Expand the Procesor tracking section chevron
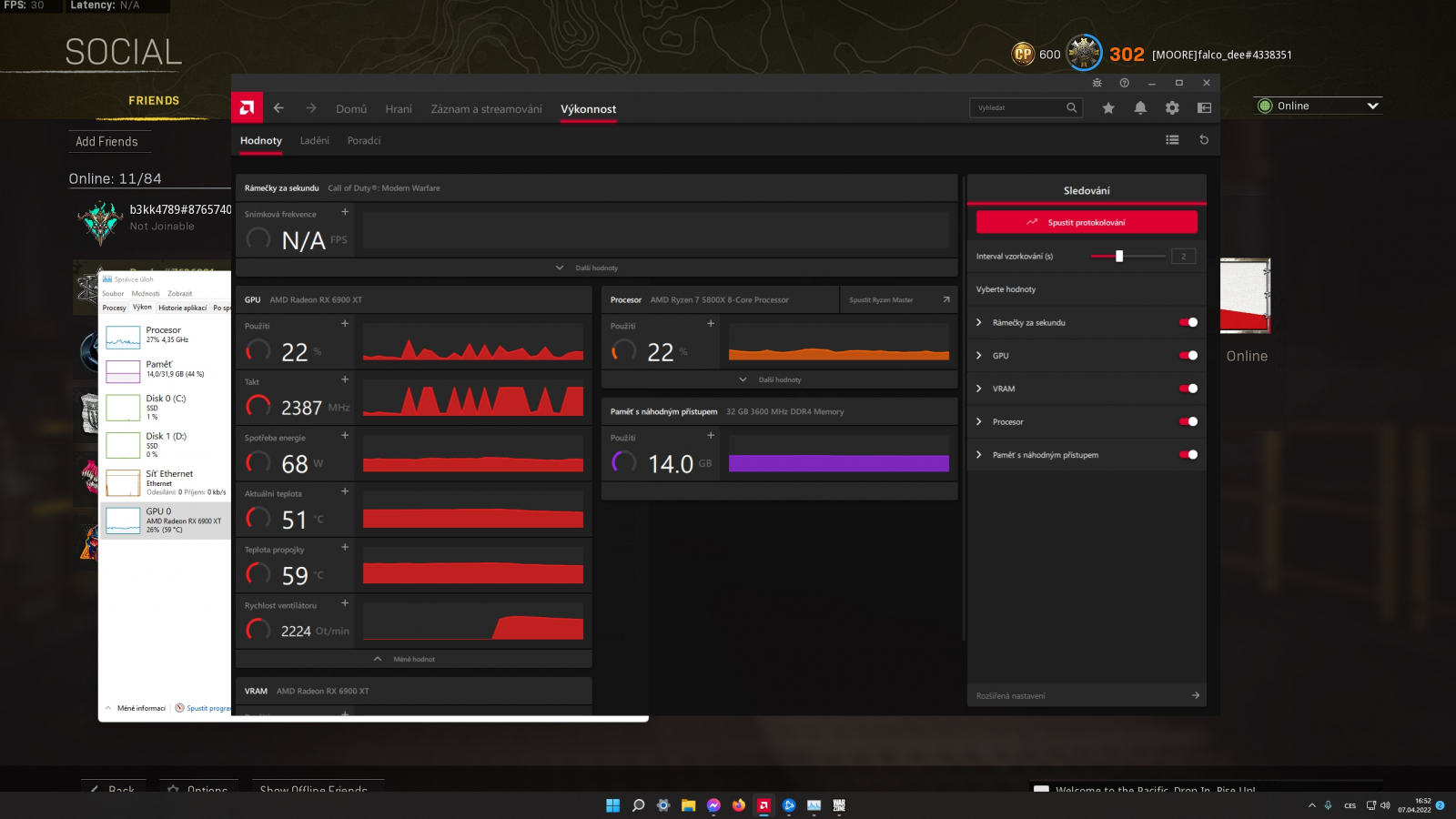 (979, 422)
